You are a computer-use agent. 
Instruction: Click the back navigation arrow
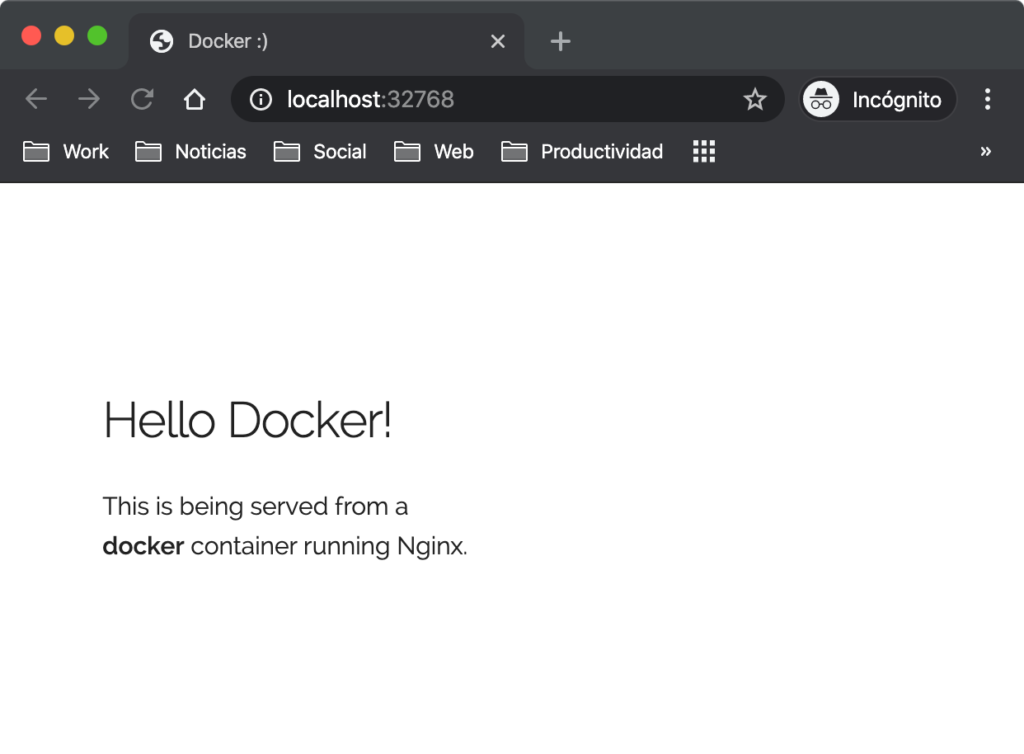pos(36,99)
